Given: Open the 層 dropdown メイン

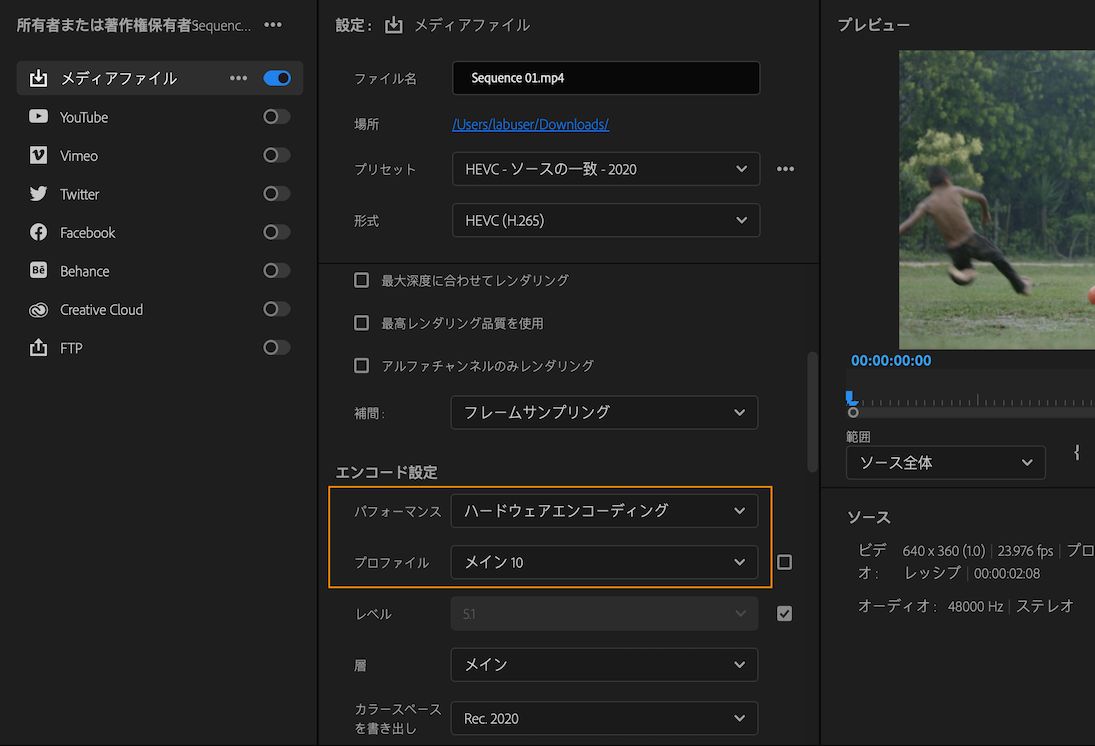Looking at the screenshot, I should click(x=604, y=664).
